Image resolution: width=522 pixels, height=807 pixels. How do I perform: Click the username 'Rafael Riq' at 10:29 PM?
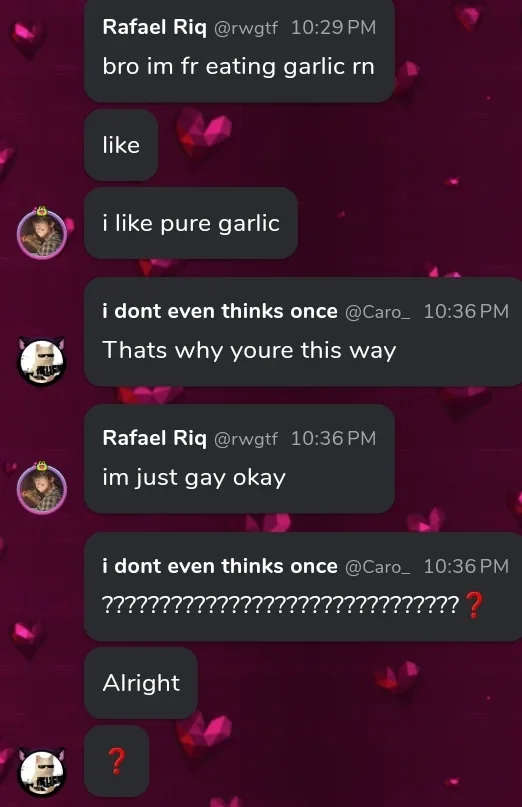tap(154, 27)
